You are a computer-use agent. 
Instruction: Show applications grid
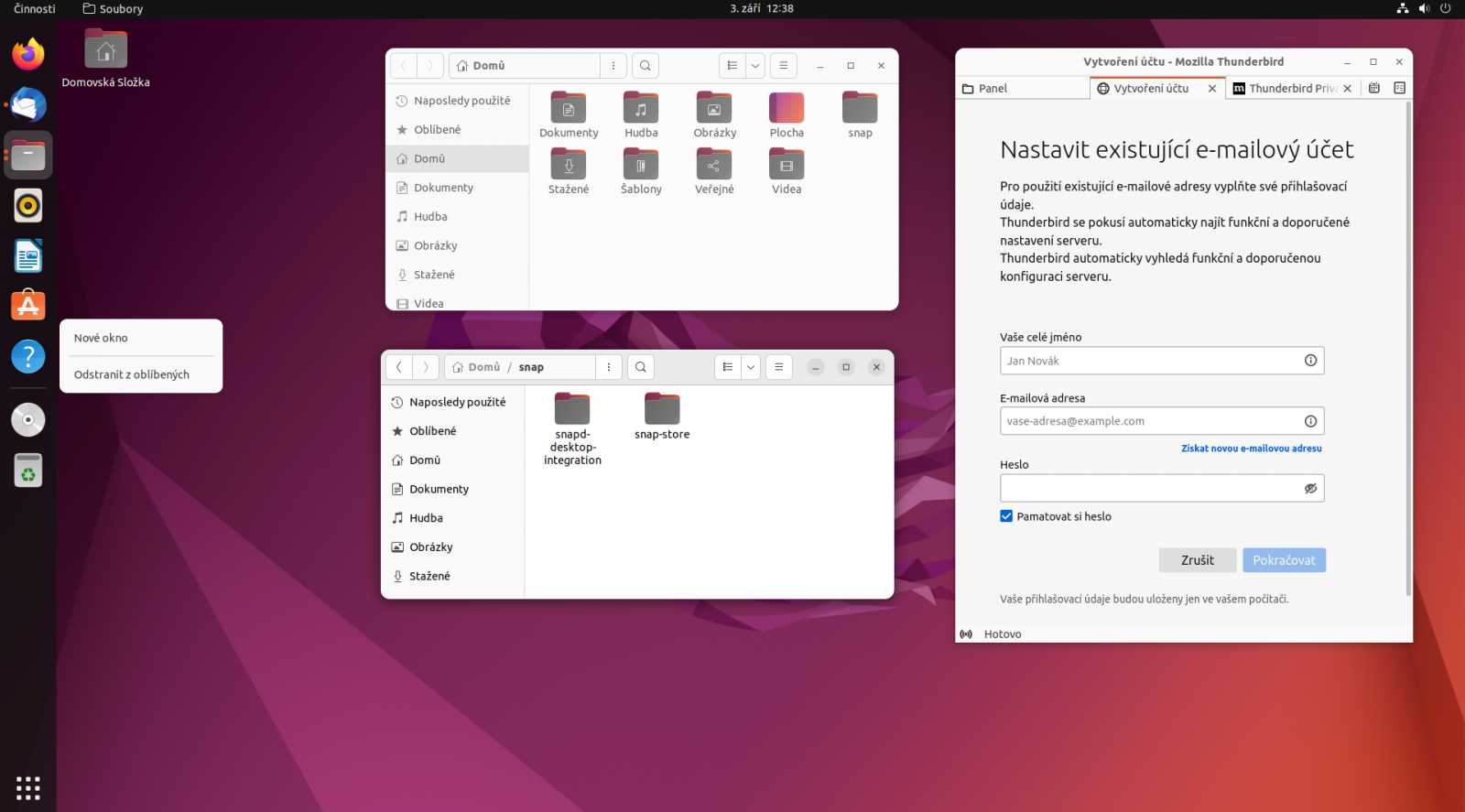coord(28,787)
